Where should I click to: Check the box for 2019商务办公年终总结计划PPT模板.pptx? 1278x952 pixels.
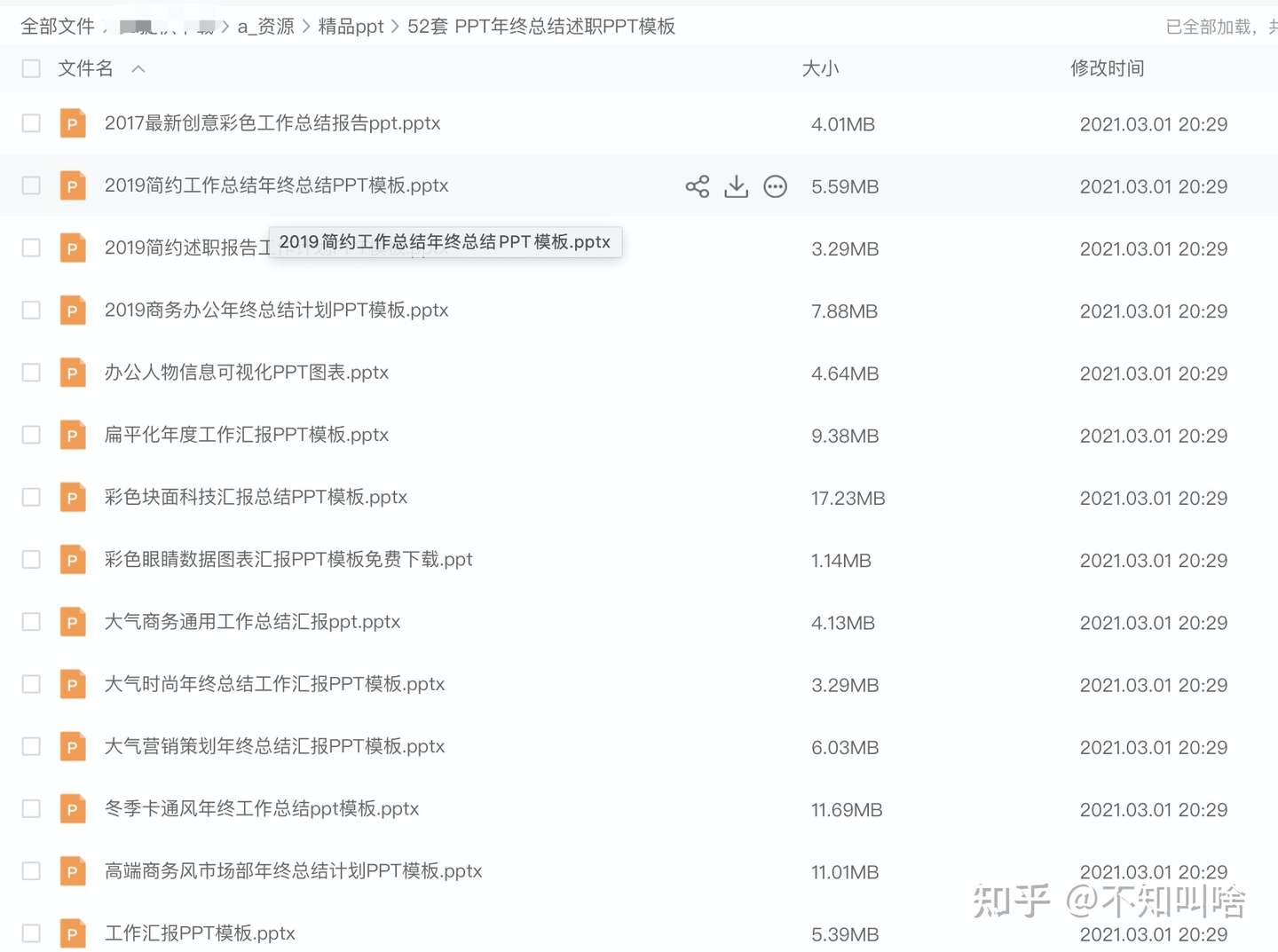(31, 311)
